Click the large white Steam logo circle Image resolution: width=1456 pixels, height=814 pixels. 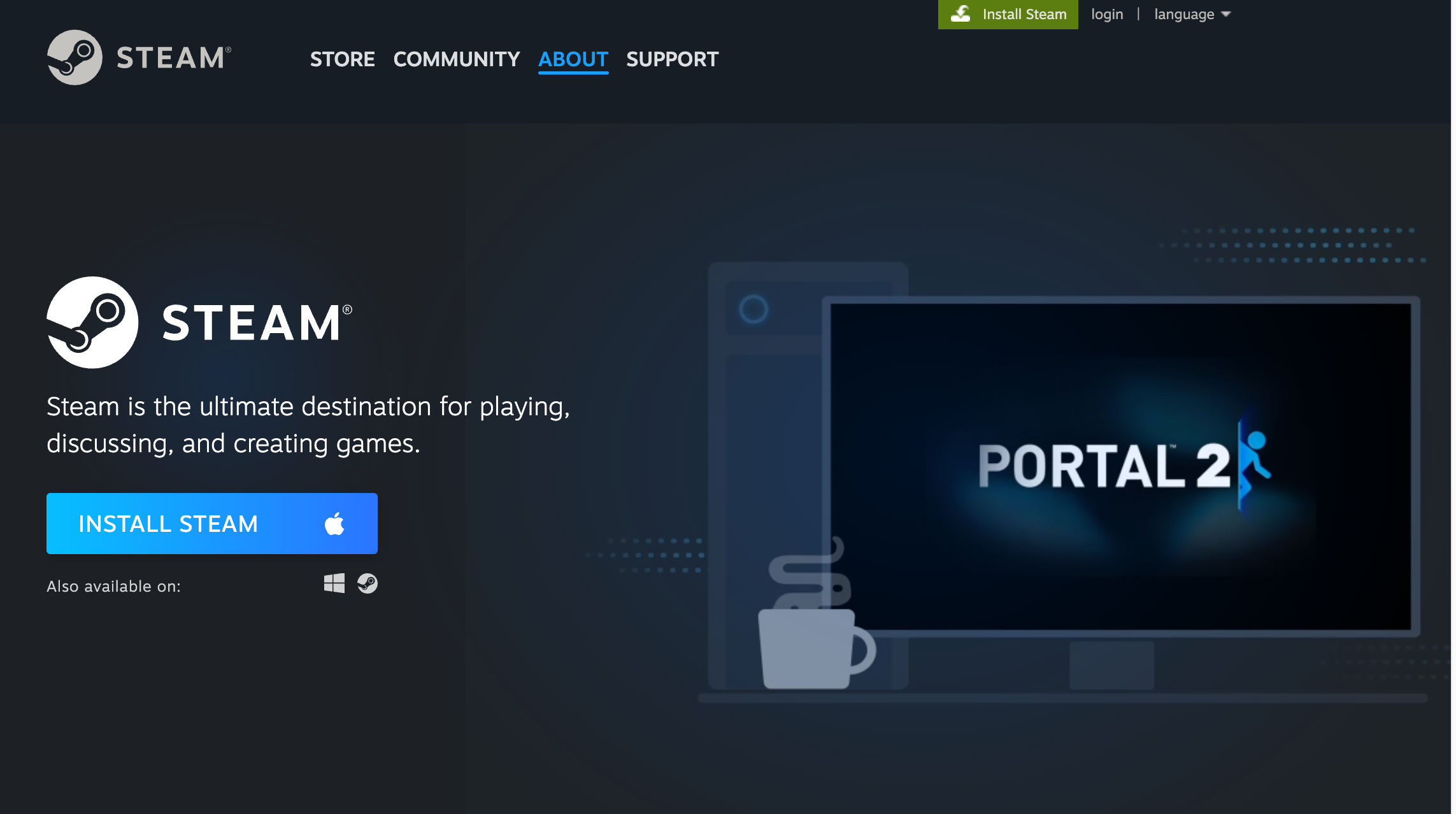tap(92, 322)
